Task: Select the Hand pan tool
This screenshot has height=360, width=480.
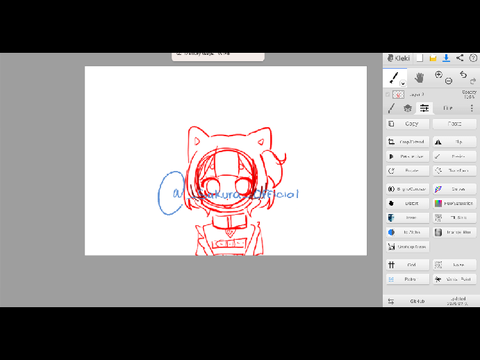Action: coord(419,78)
